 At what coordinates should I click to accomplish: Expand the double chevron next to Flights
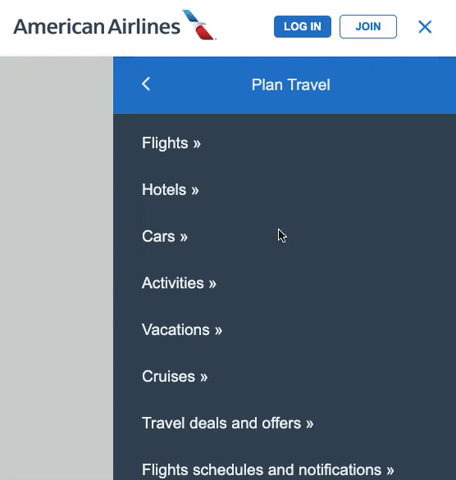click(197, 144)
